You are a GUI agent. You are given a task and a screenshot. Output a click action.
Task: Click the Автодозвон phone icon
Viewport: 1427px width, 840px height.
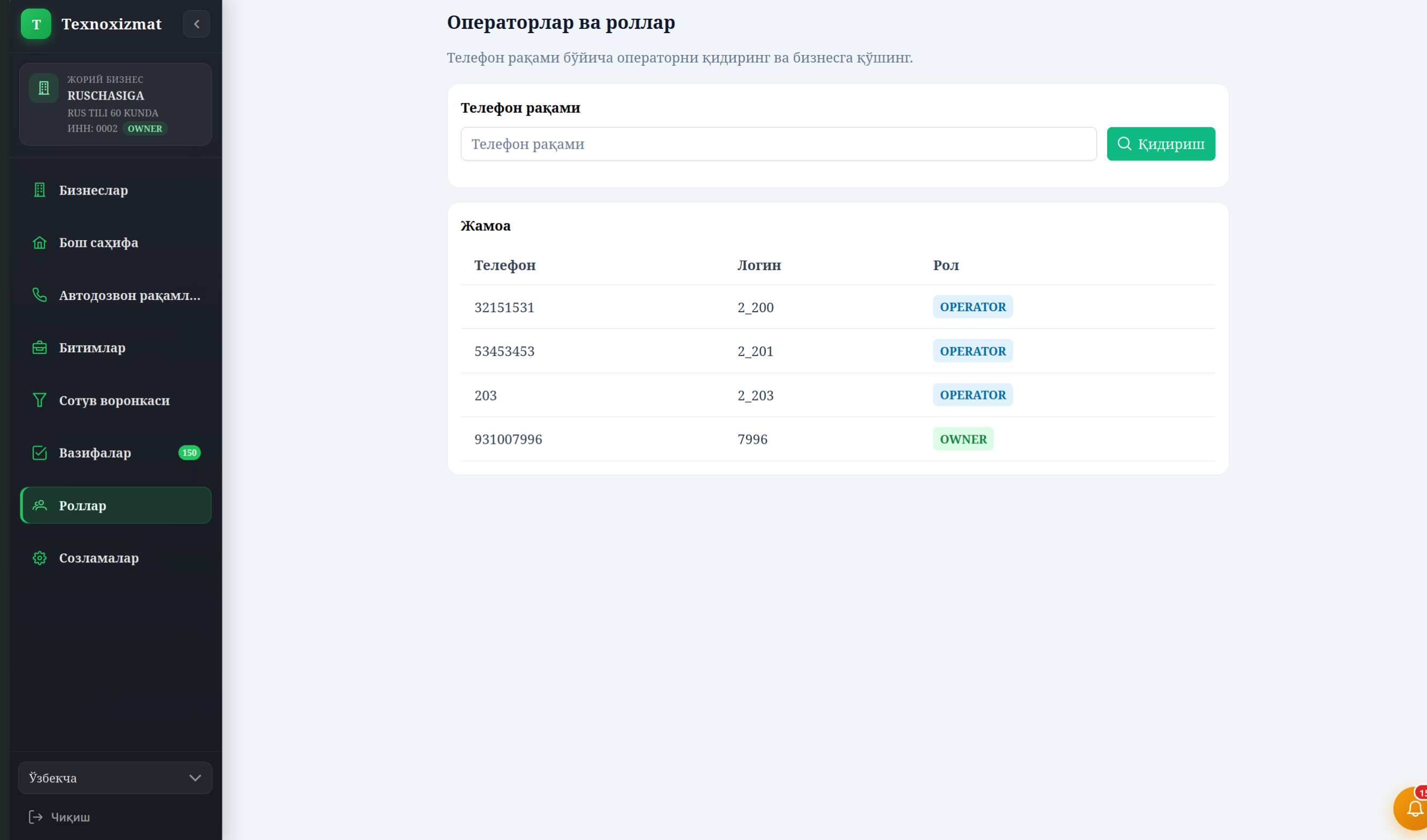pyautogui.click(x=40, y=295)
